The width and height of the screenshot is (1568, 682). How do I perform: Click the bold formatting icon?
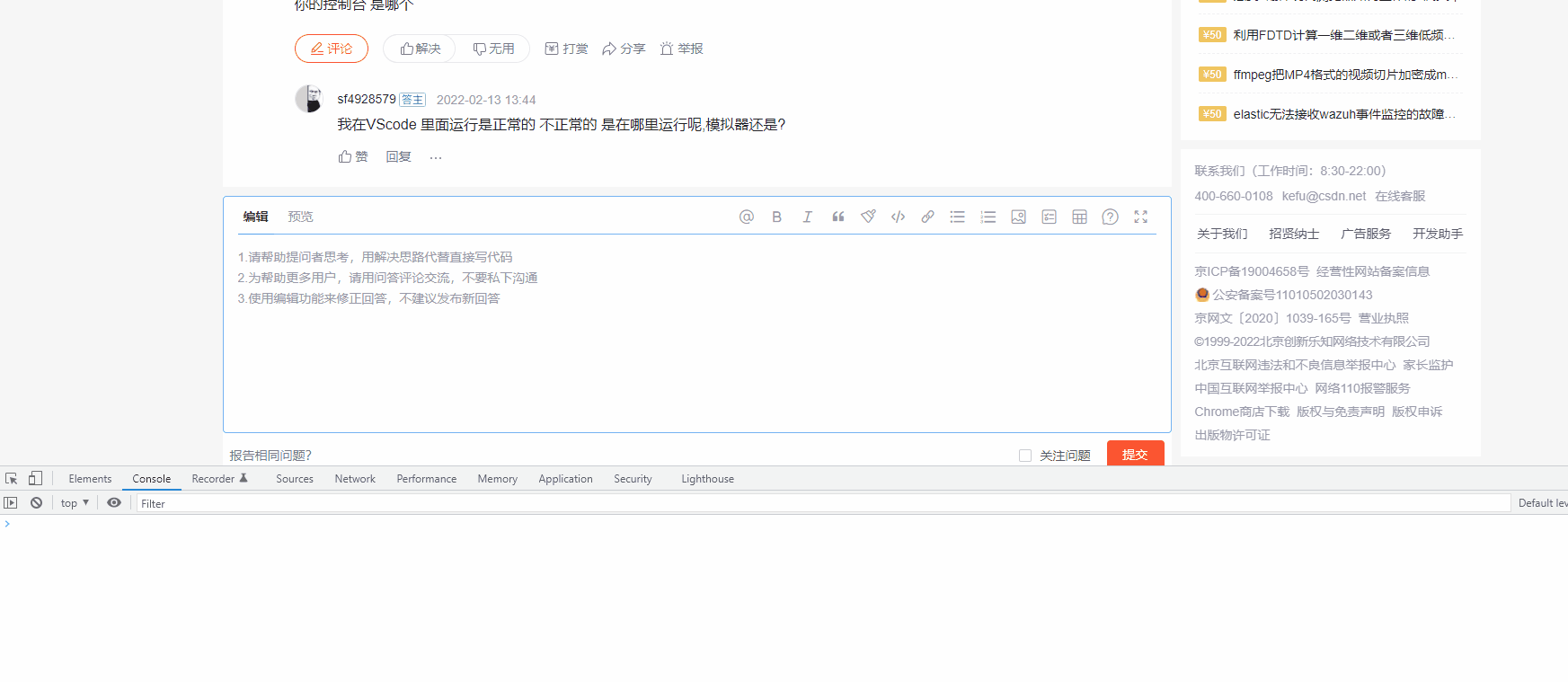click(776, 217)
